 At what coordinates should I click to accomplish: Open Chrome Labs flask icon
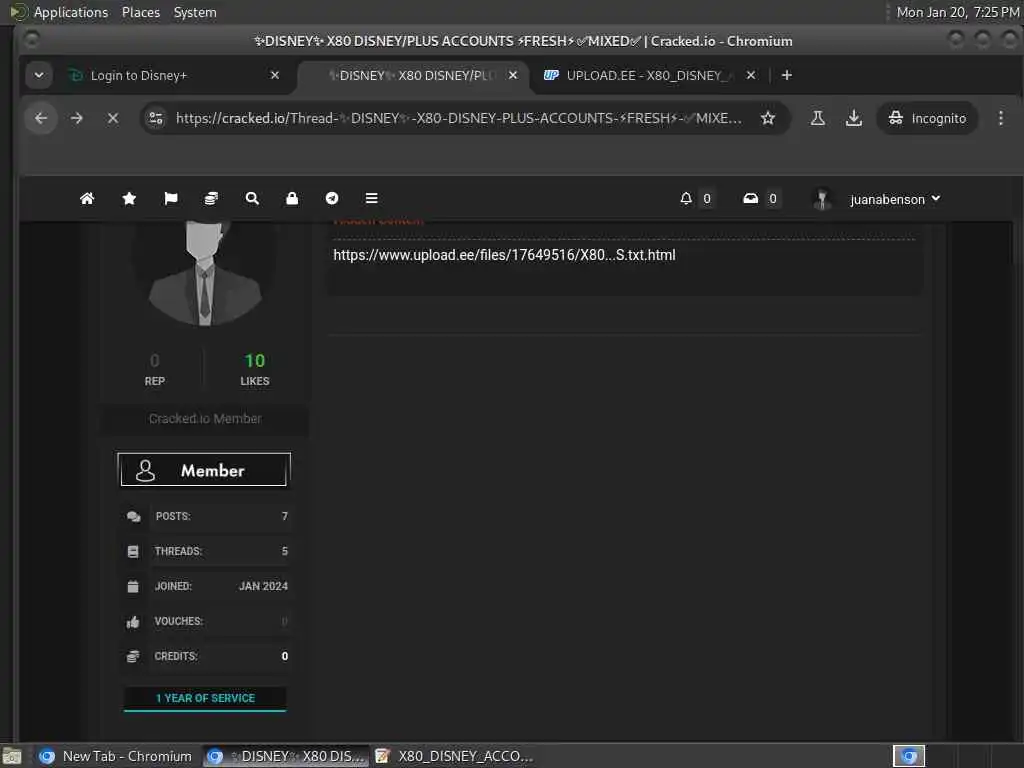pos(817,118)
